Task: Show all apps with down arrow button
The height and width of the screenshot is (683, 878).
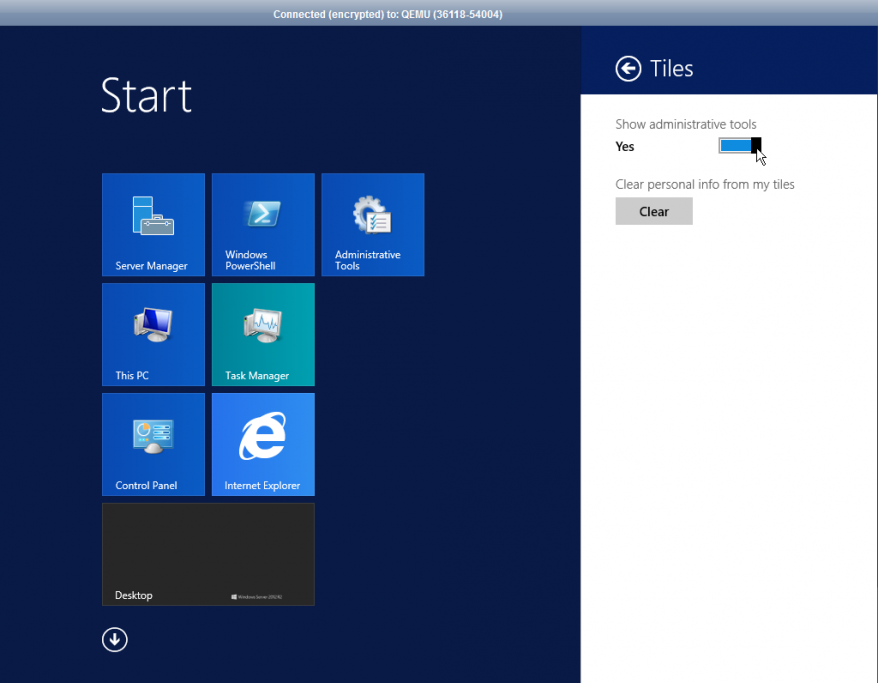Action: click(x=115, y=639)
